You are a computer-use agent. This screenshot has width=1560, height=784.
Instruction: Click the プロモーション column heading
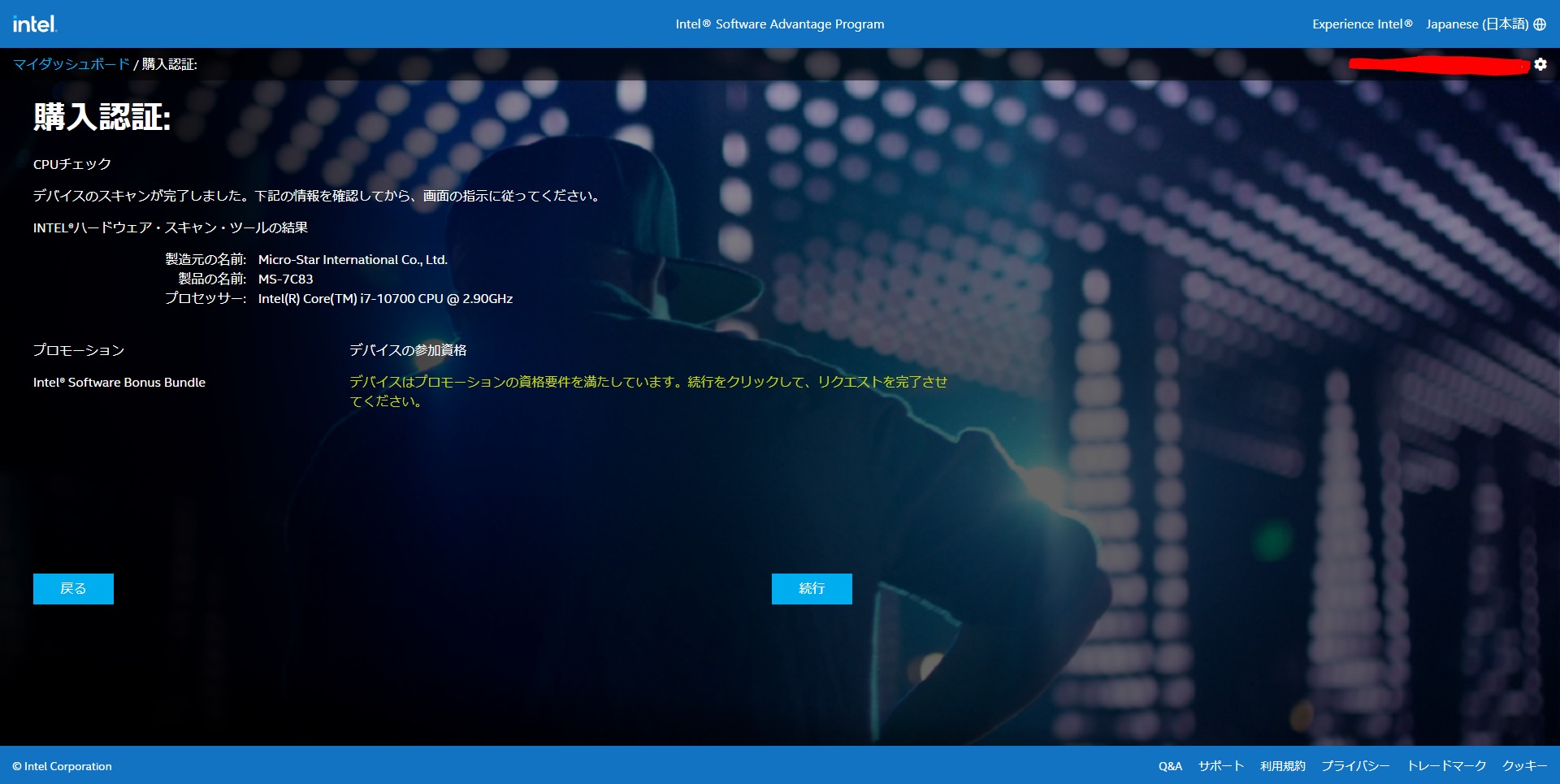tap(79, 350)
